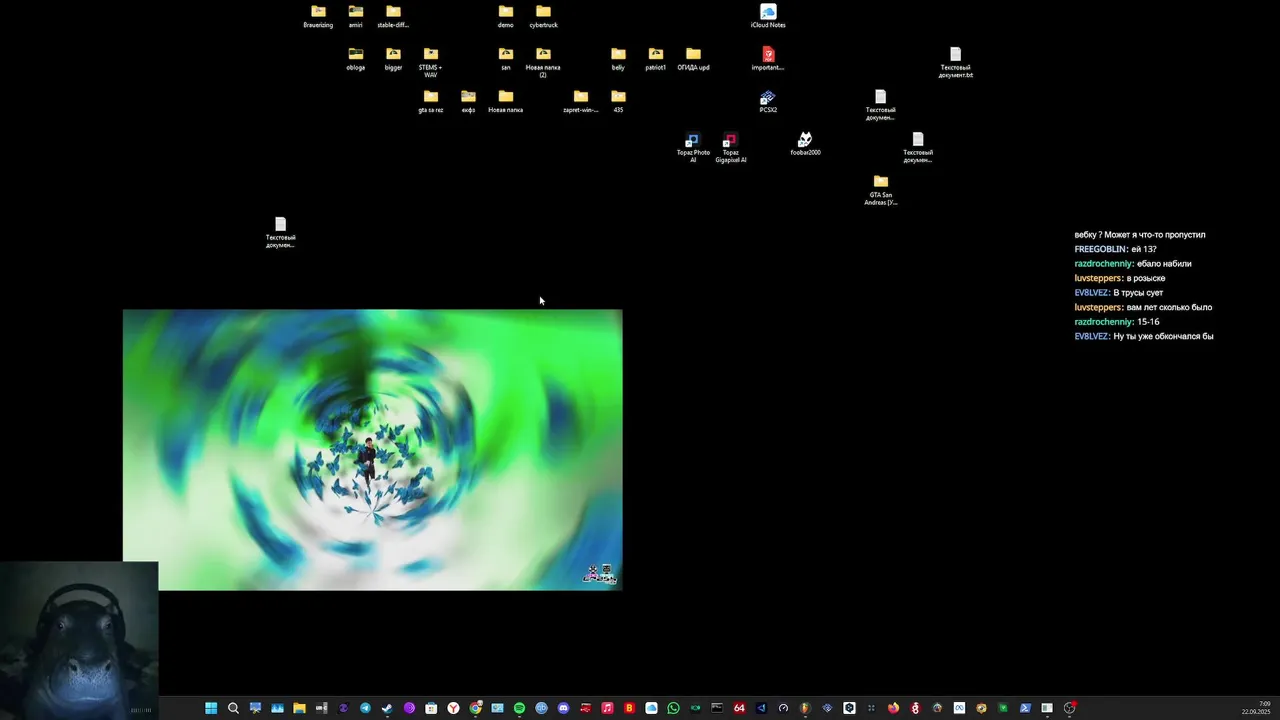Select the important... PDF file
The width and height of the screenshot is (1280, 720).
click(768, 59)
